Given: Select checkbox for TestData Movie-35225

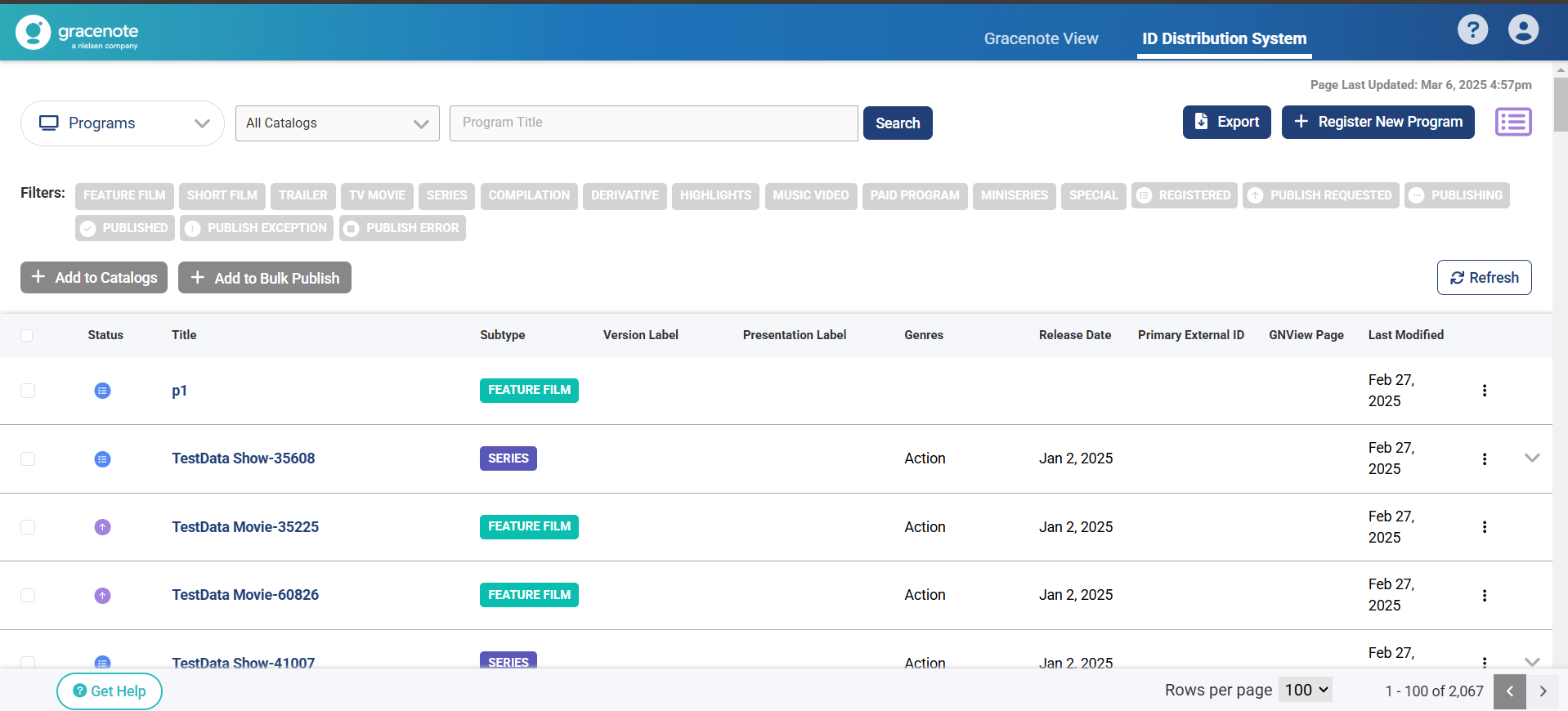Looking at the screenshot, I should pos(28,527).
